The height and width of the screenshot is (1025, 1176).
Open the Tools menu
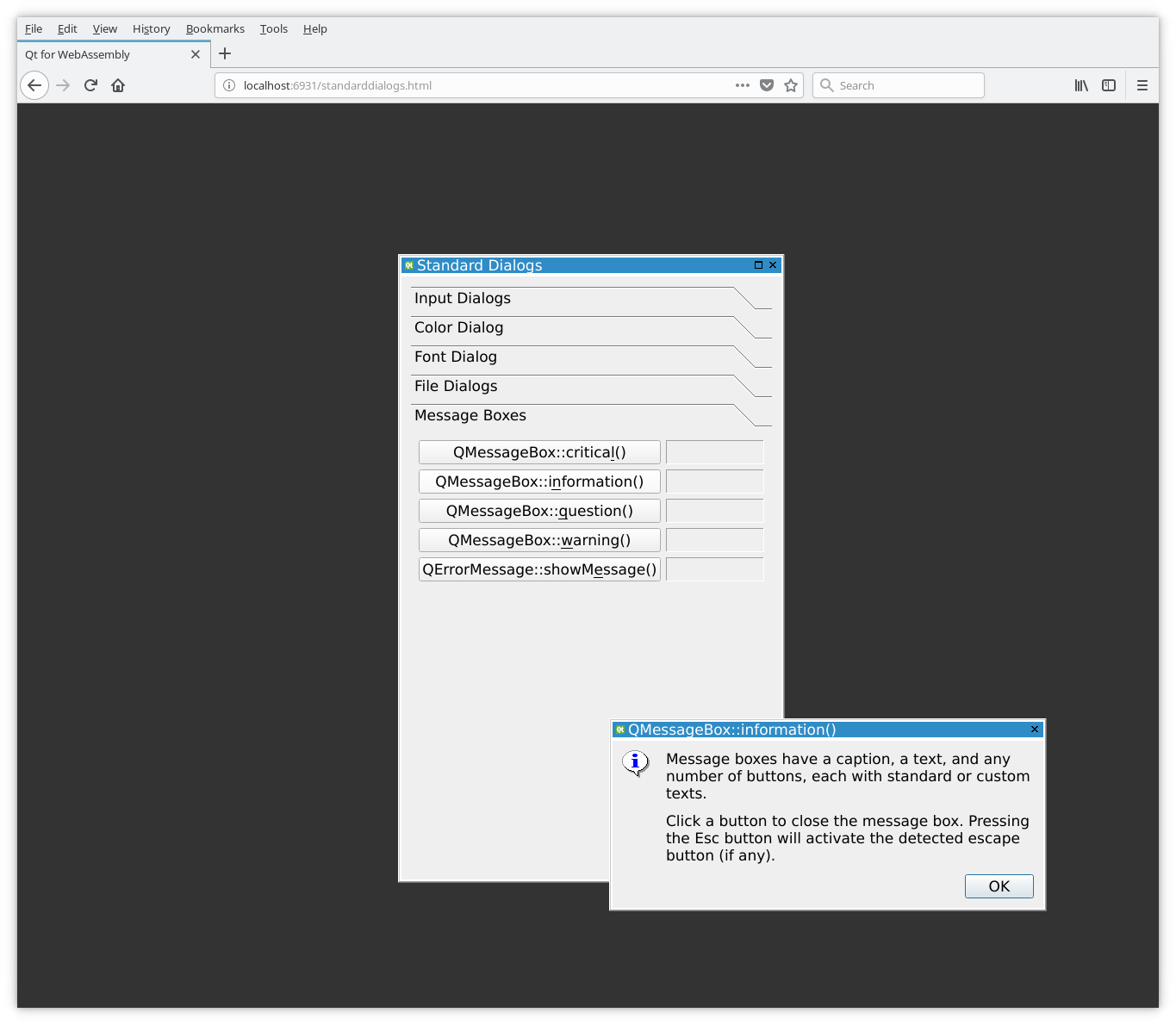273,28
